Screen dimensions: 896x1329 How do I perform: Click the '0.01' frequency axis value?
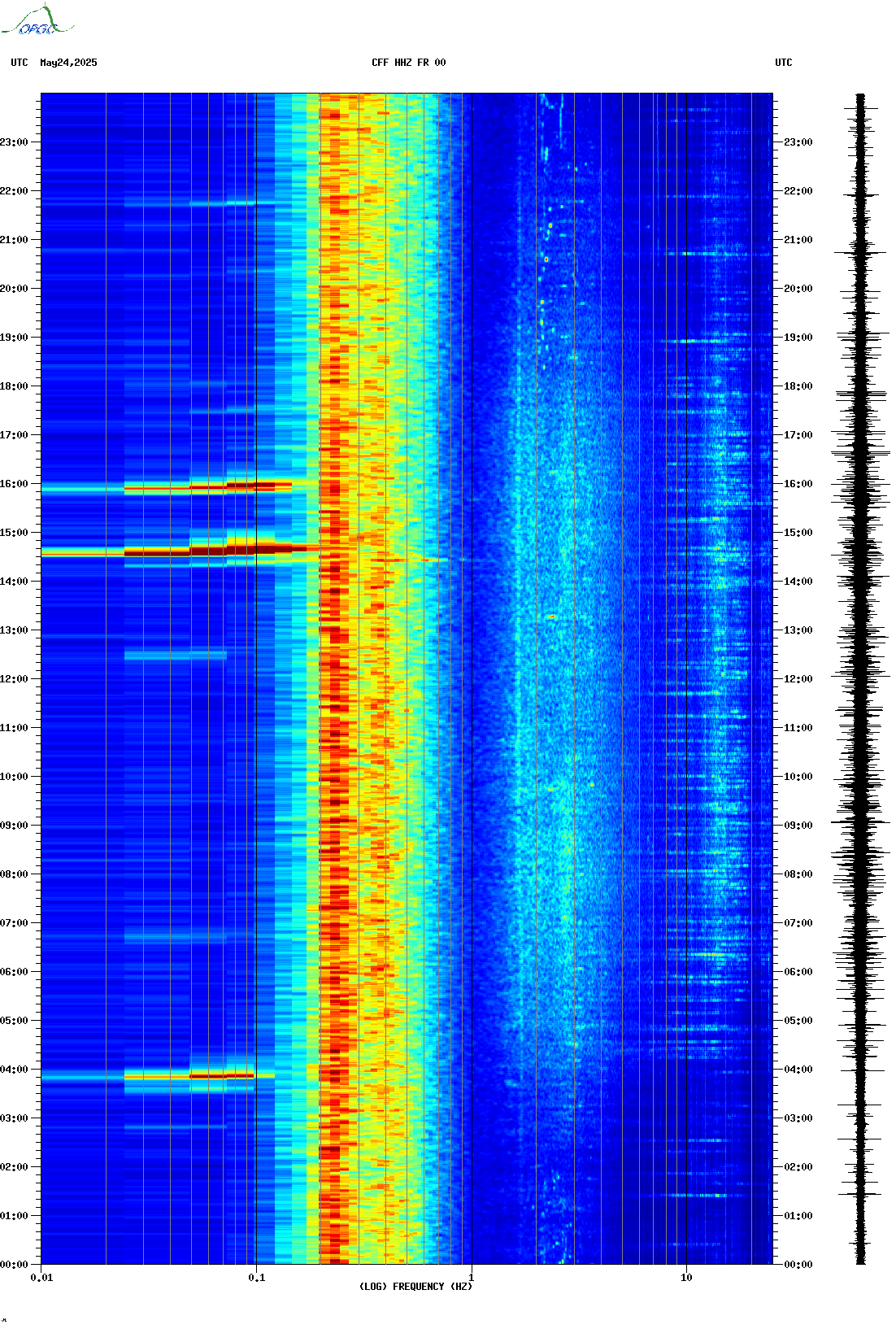(41, 1278)
